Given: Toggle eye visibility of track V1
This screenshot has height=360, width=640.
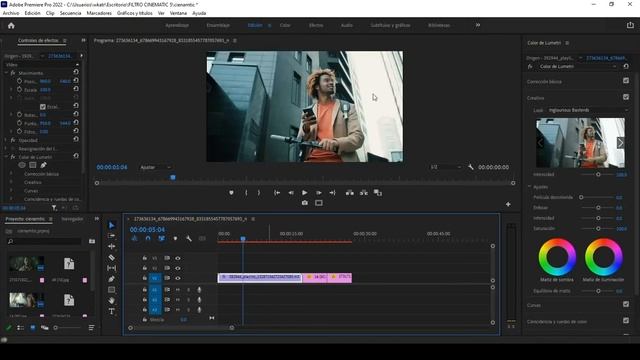Looking at the screenshot, I should [x=178, y=278].
